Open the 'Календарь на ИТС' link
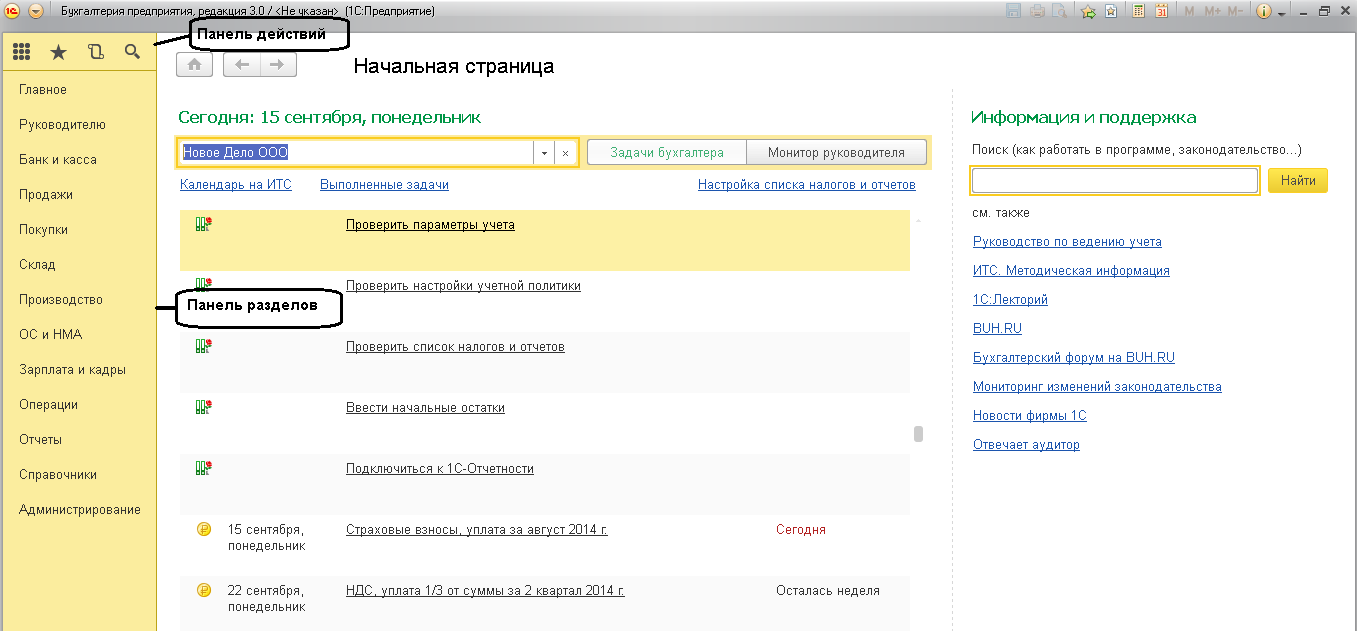This screenshot has height=631, width=1357. pyautogui.click(x=236, y=185)
